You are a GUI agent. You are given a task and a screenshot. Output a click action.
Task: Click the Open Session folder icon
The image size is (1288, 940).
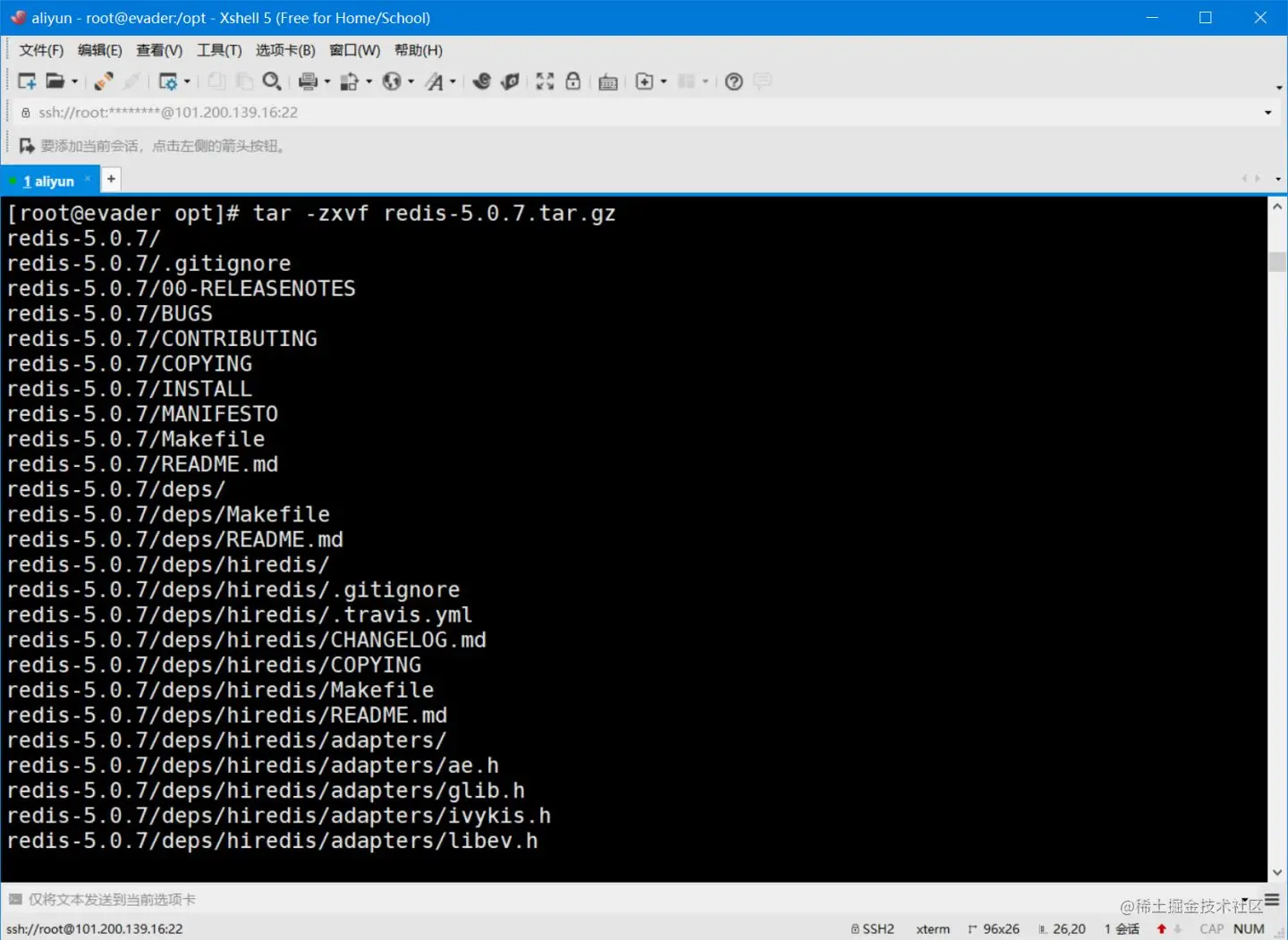pos(55,81)
